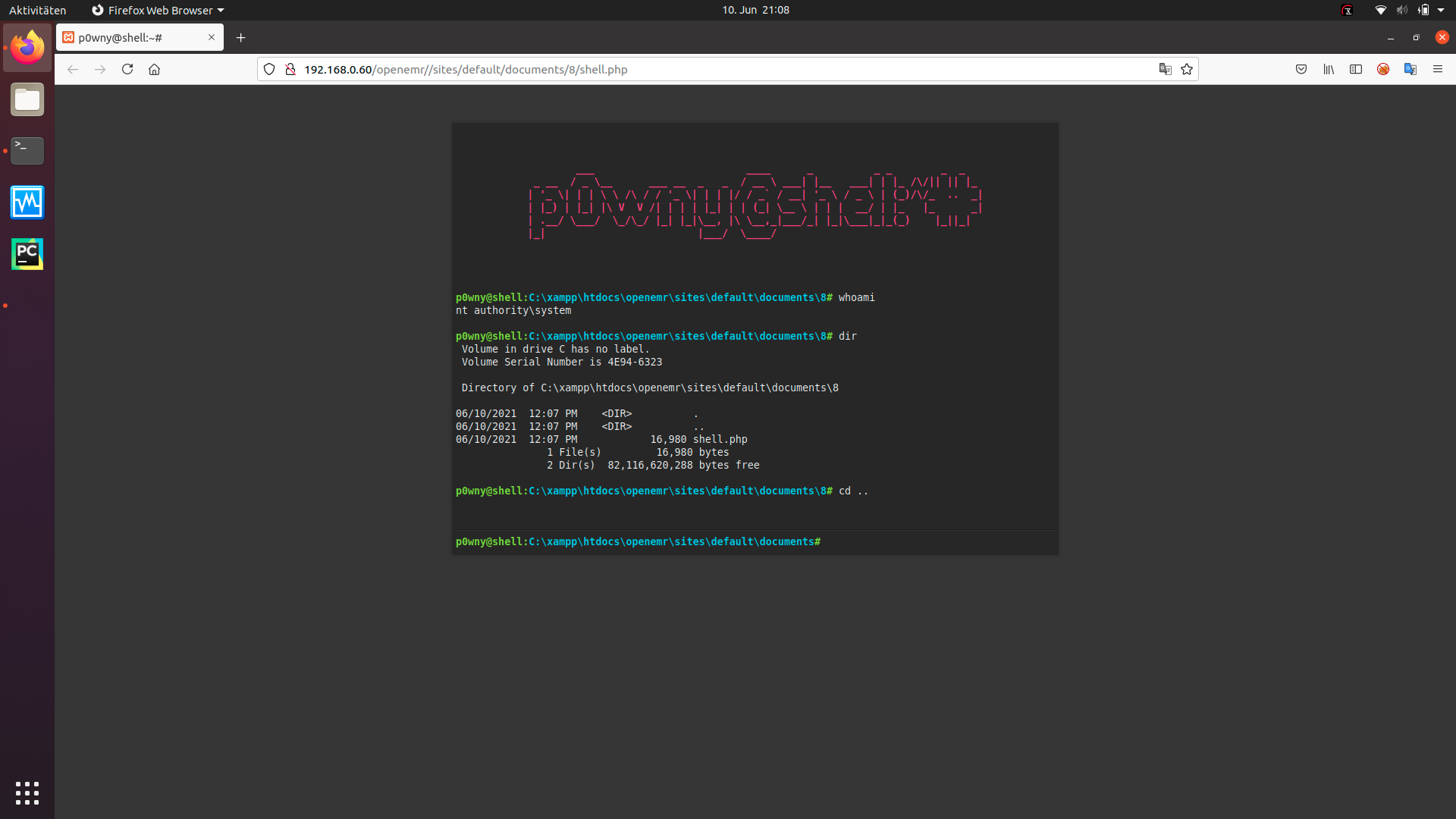Open the translate extension in toolbar
1456x819 pixels.
pos(1410,69)
